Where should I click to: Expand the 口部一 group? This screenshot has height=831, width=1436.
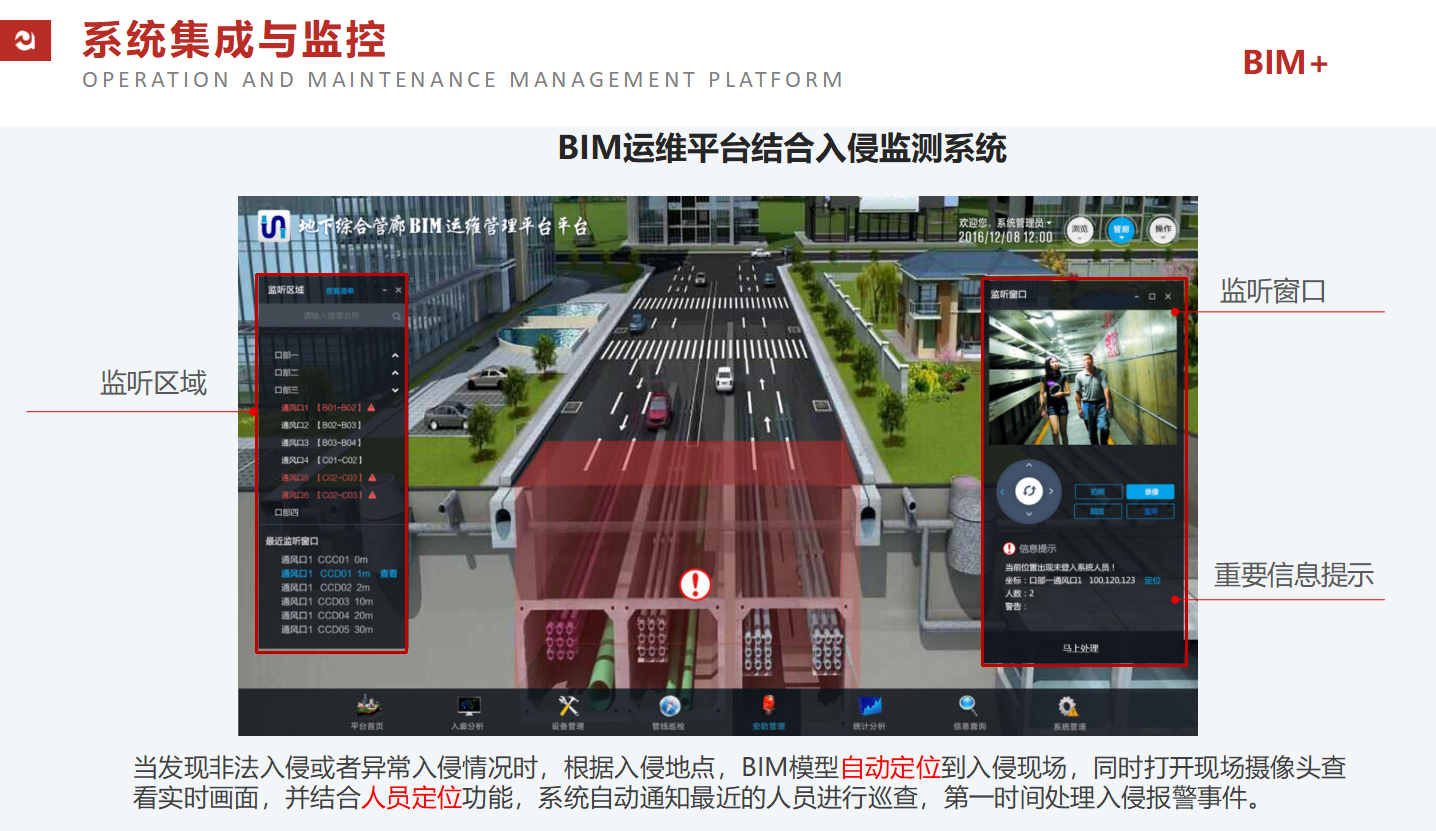[x=394, y=355]
